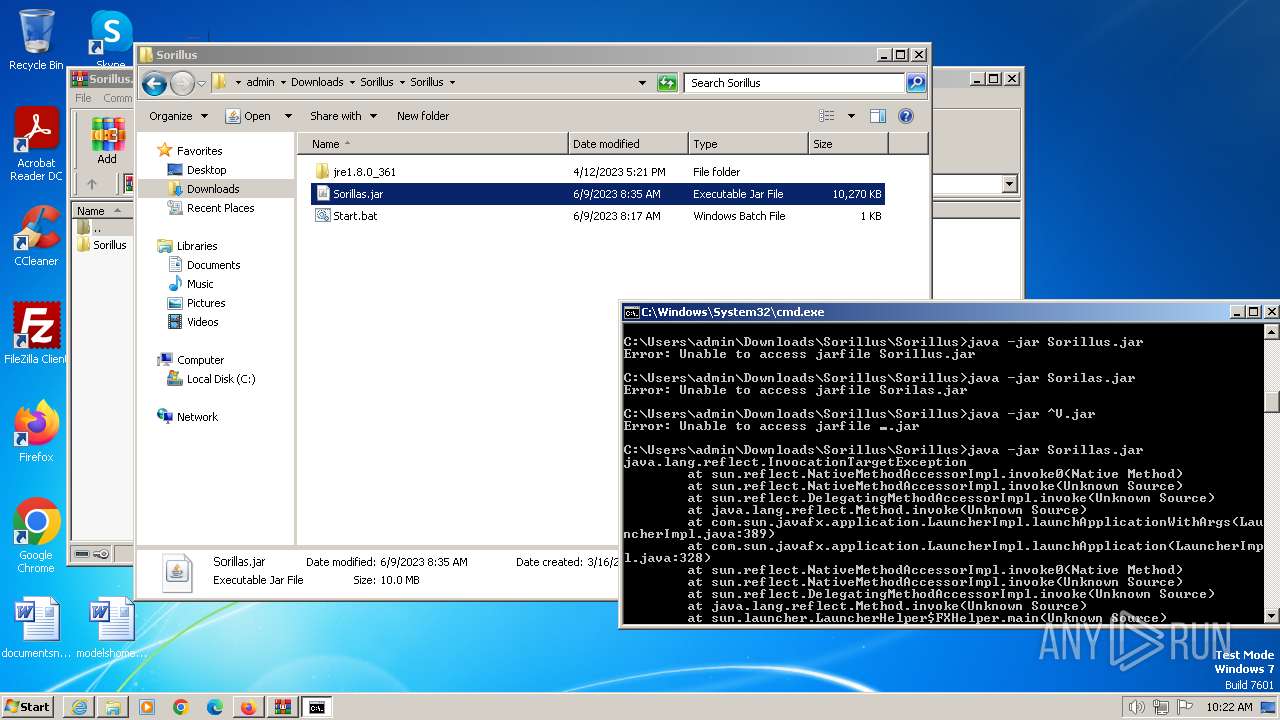Viewport: 1280px width, 720px height.
Task: Click in the Search Sorillus field
Action: 795,83
